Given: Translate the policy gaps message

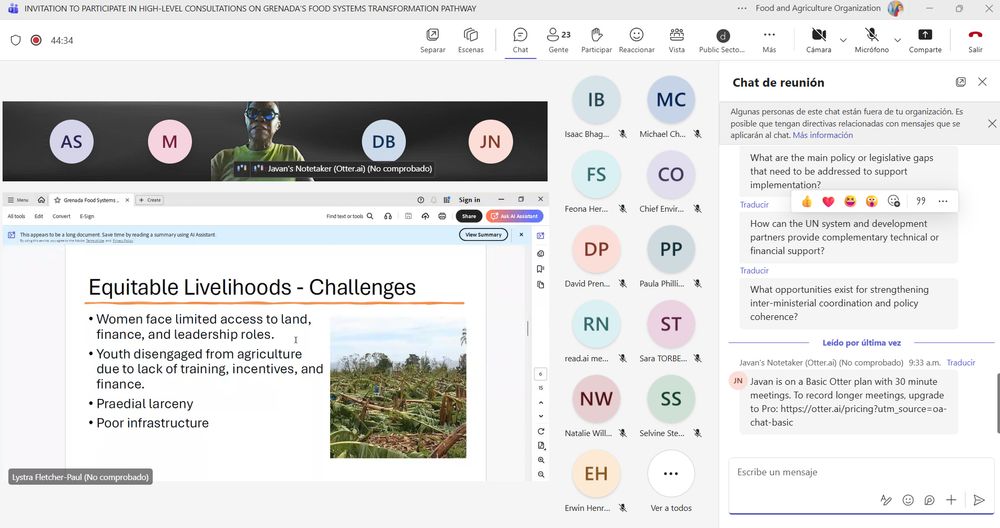Looking at the screenshot, I should tap(754, 205).
